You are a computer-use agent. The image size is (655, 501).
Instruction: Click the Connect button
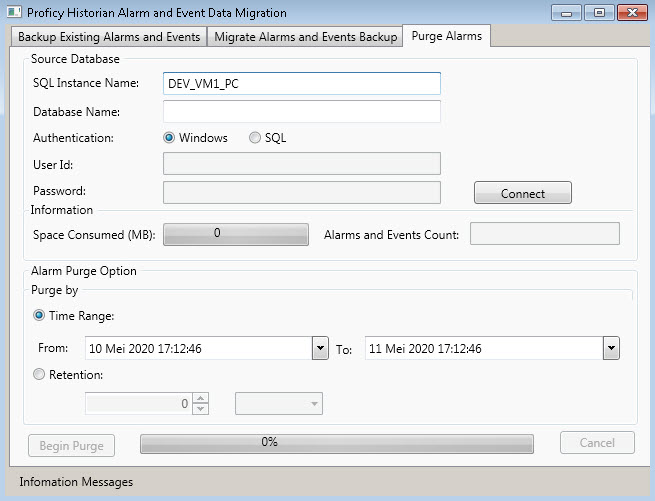[523, 193]
